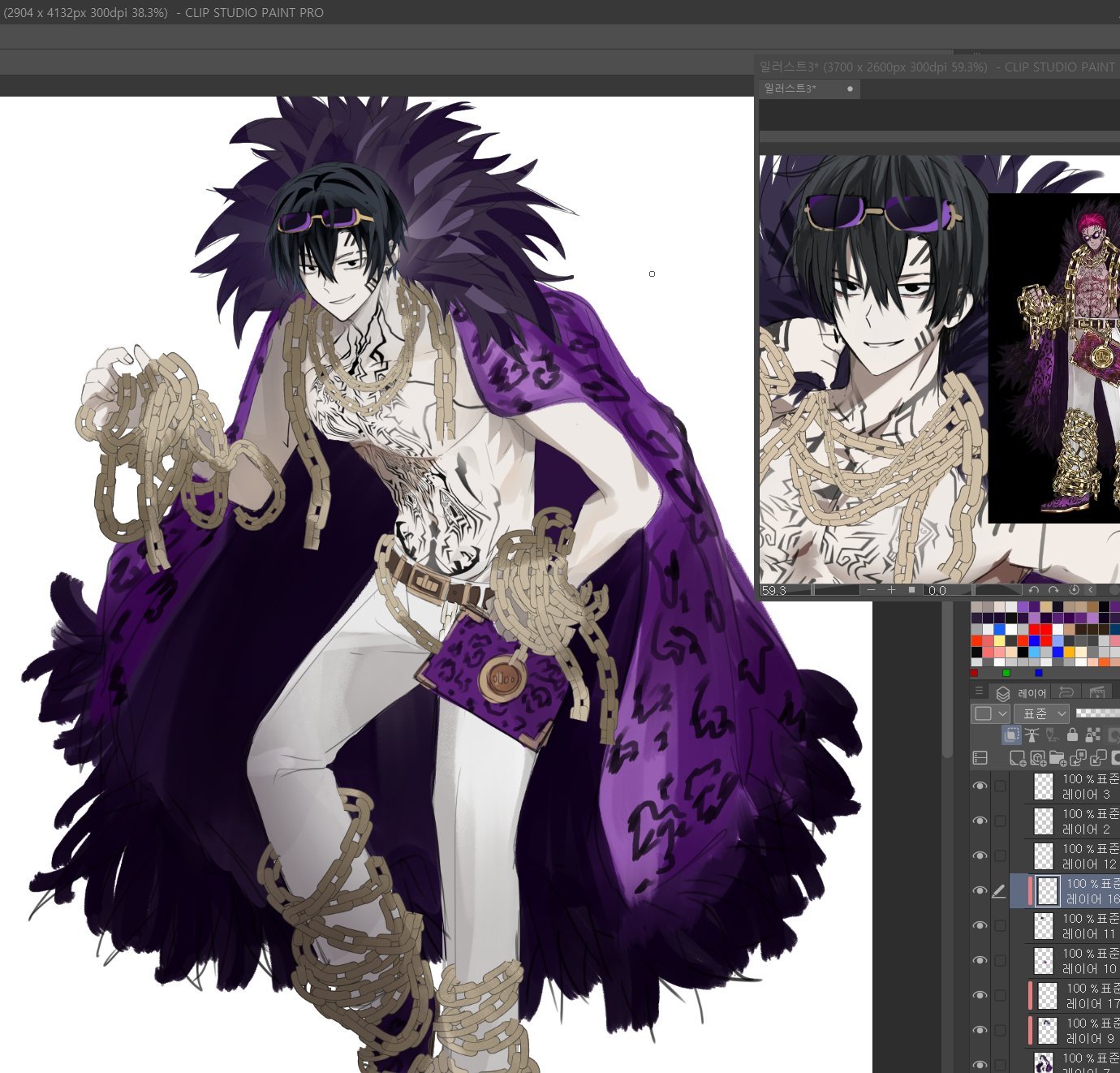1120x1073 pixels.
Task: Tick the selection checkbox for 레이어 9
Action: [1000, 1030]
